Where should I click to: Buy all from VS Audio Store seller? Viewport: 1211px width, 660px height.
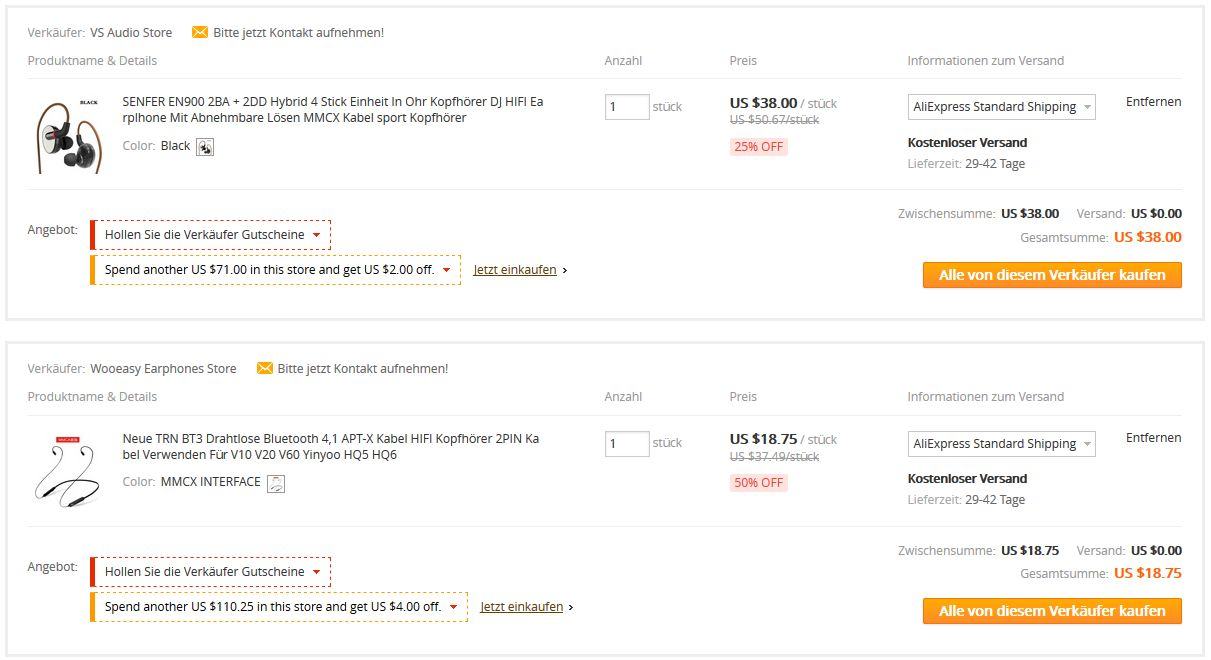[x=1052, y=275]
